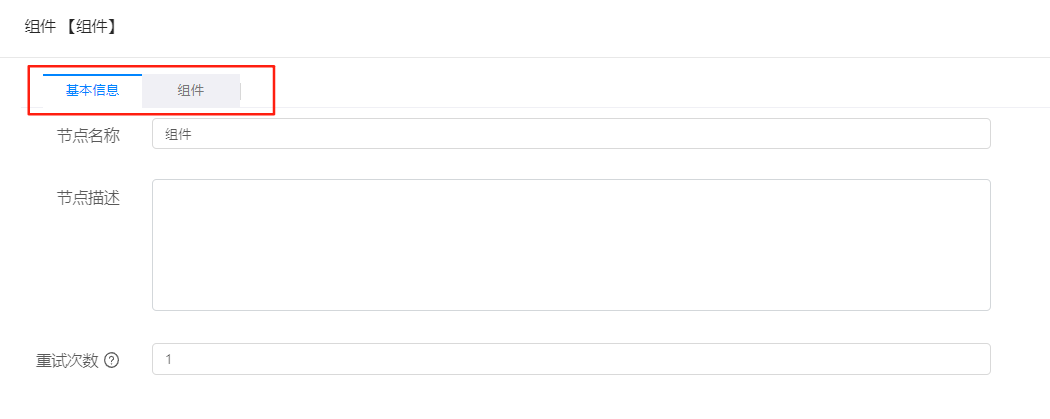This screenshot has height=419, width=1050.
Task: Click the bottom-right corner of 节点描述 box
Action: click(988, 308)
